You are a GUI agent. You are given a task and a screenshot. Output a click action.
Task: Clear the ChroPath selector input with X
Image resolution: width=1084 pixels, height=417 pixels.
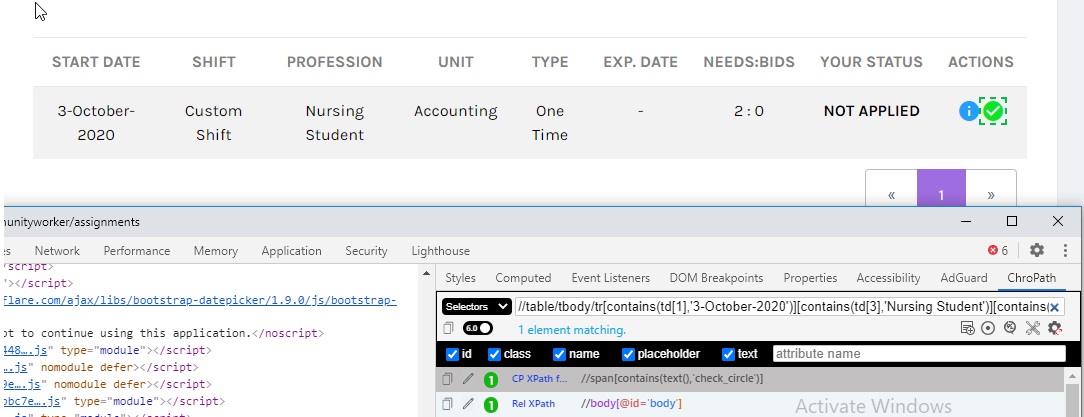tap(1054, 307)
